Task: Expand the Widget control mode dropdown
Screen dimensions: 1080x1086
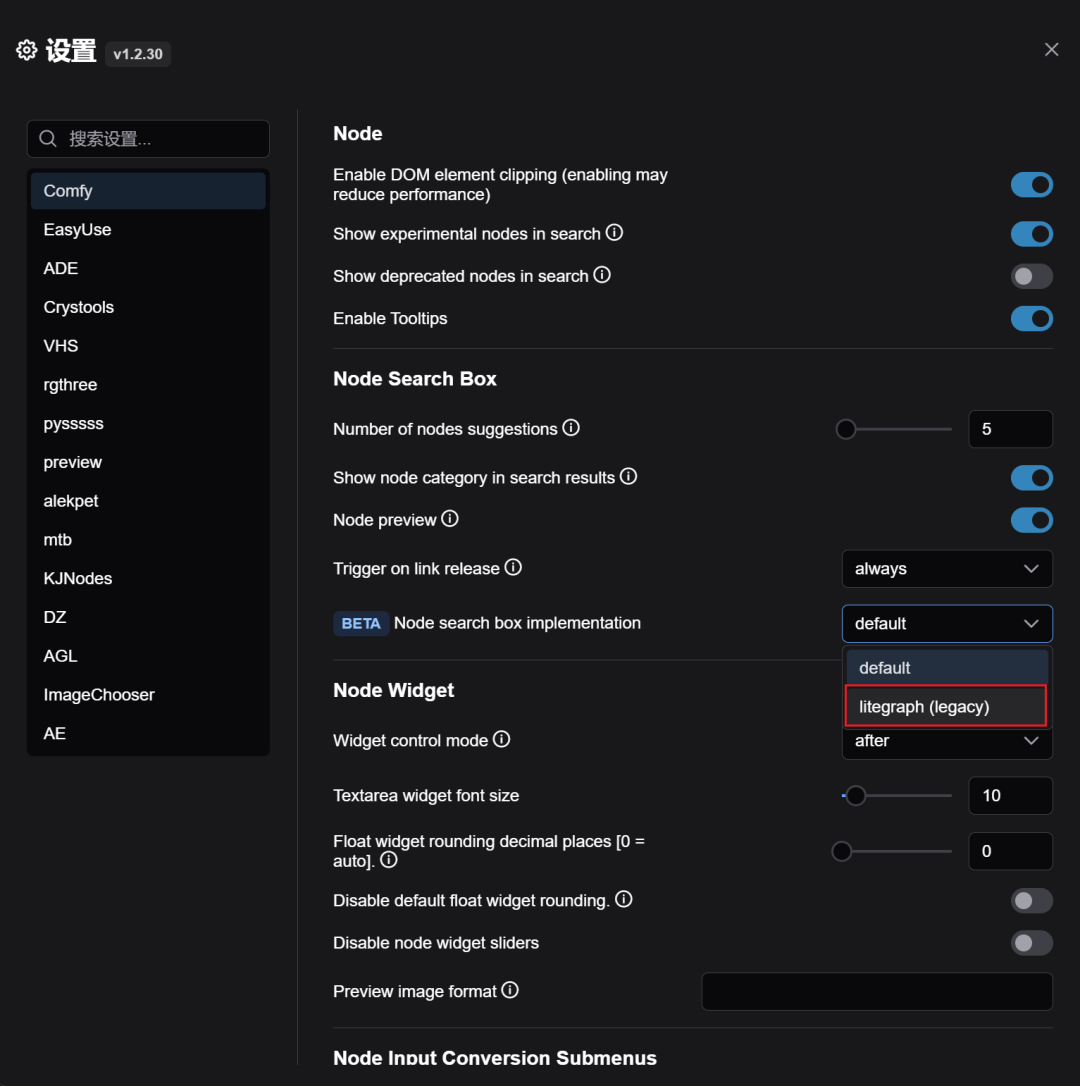Action: (946, 741)
